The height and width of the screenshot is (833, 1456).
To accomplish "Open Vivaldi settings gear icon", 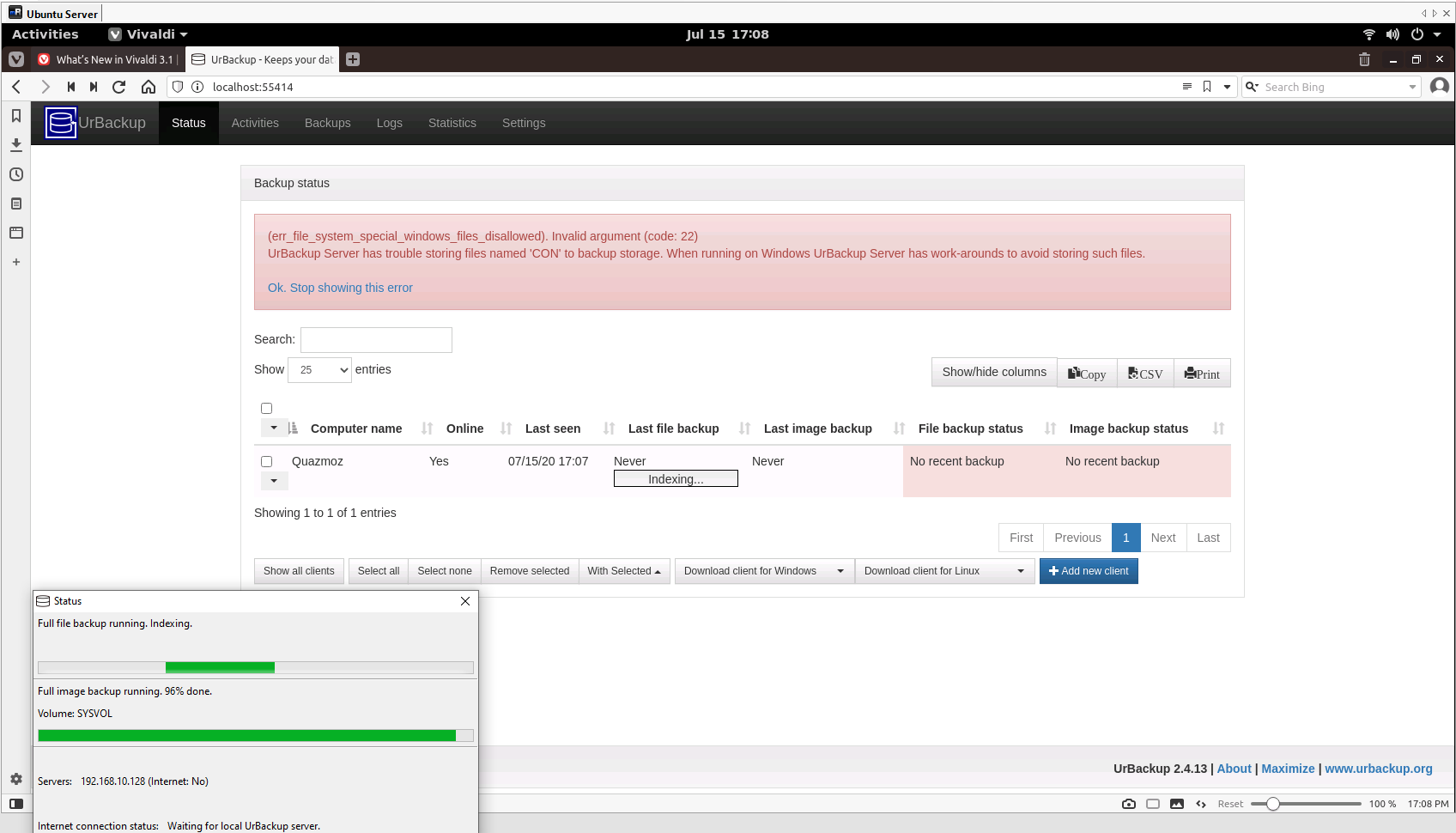I will (x=15, y=779).
